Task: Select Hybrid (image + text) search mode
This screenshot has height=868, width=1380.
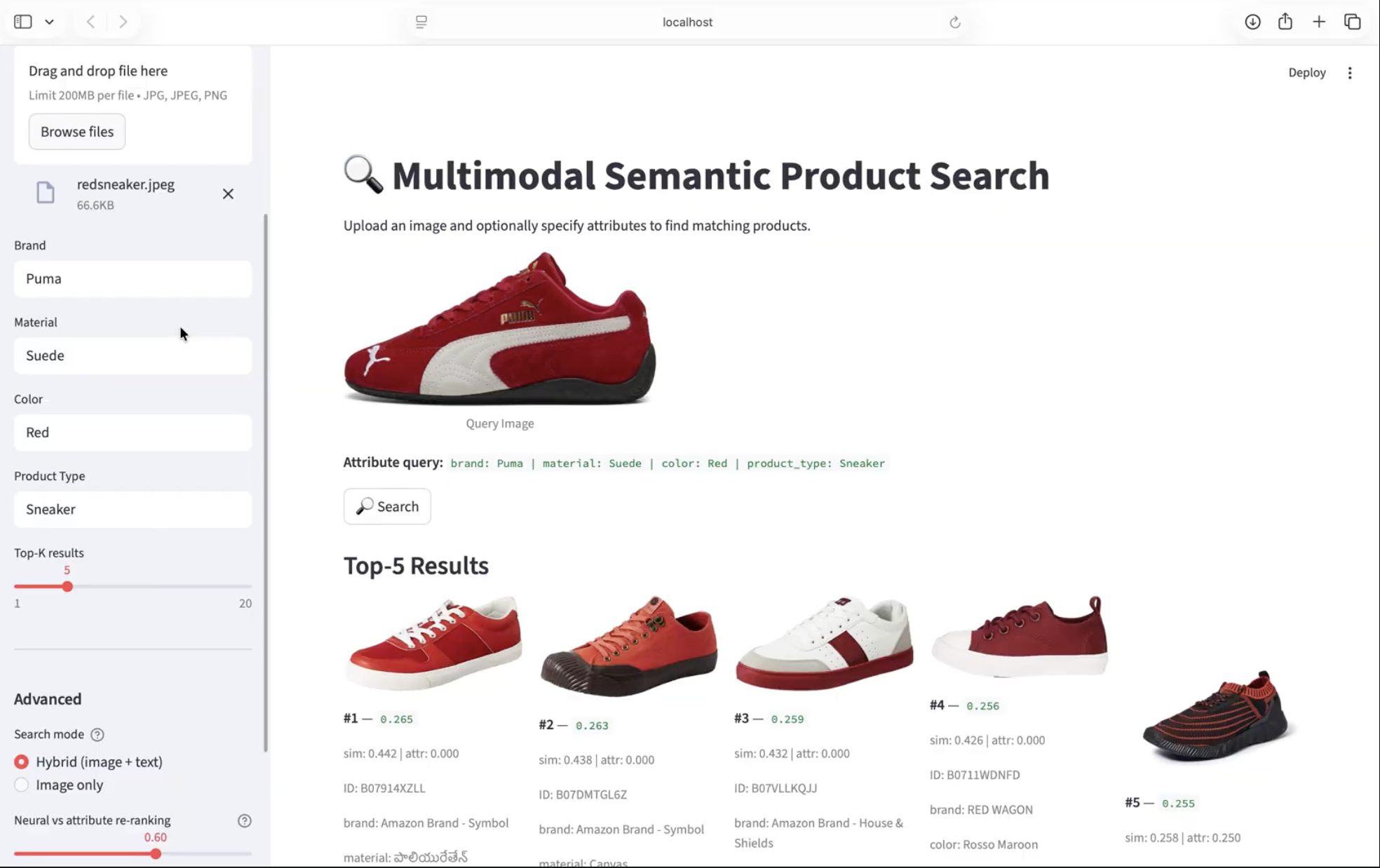Action: [x=22, y=761]
